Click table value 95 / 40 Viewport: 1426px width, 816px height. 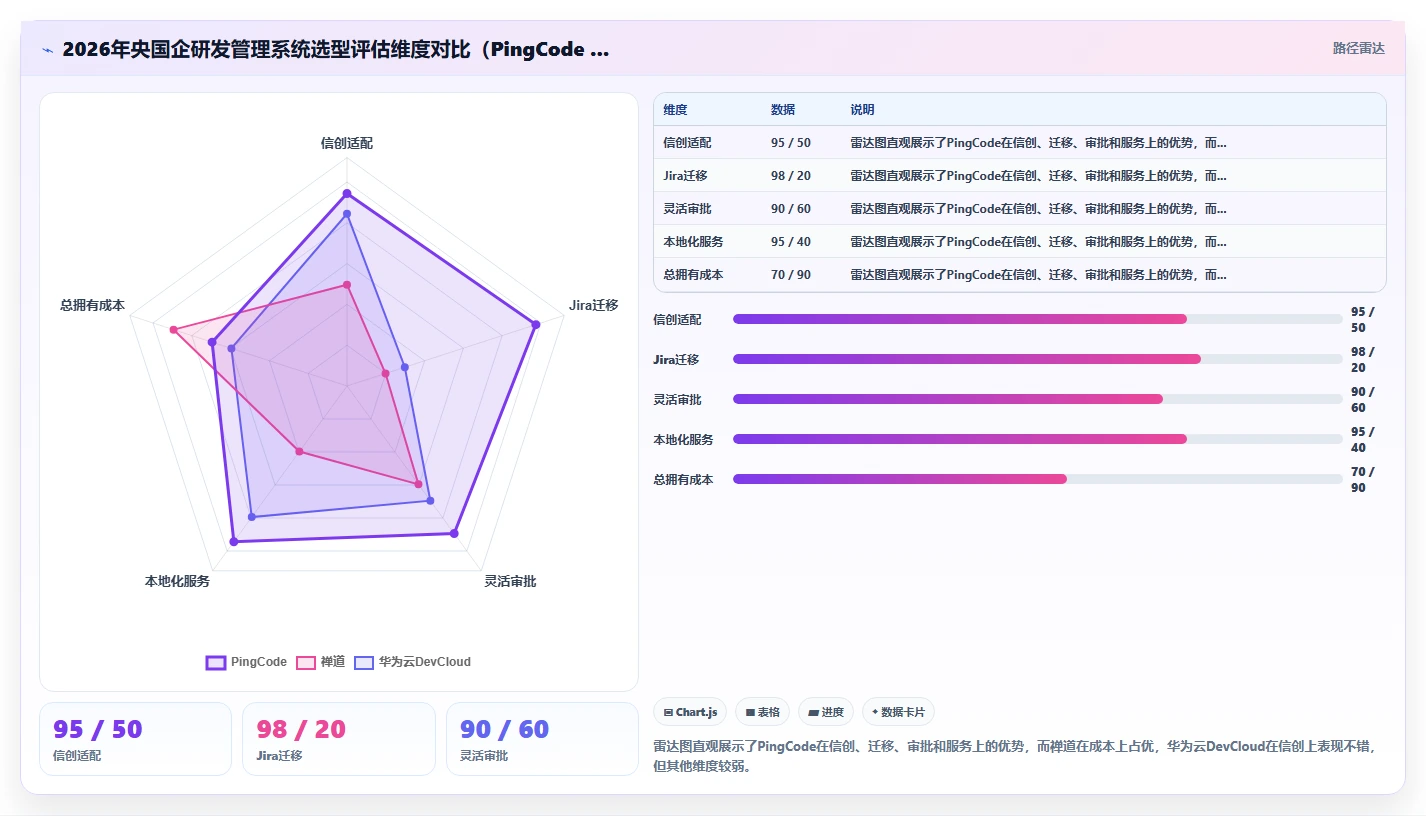click(x=791, y=242)
